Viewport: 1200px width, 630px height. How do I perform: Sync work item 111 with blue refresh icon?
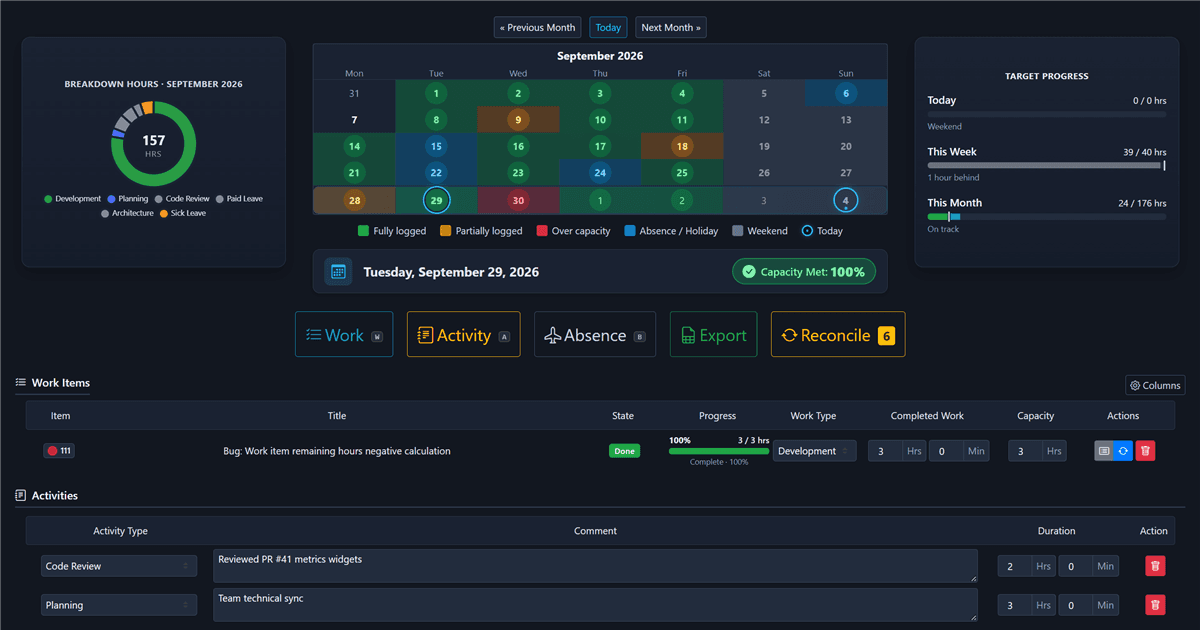point(1123,451)
